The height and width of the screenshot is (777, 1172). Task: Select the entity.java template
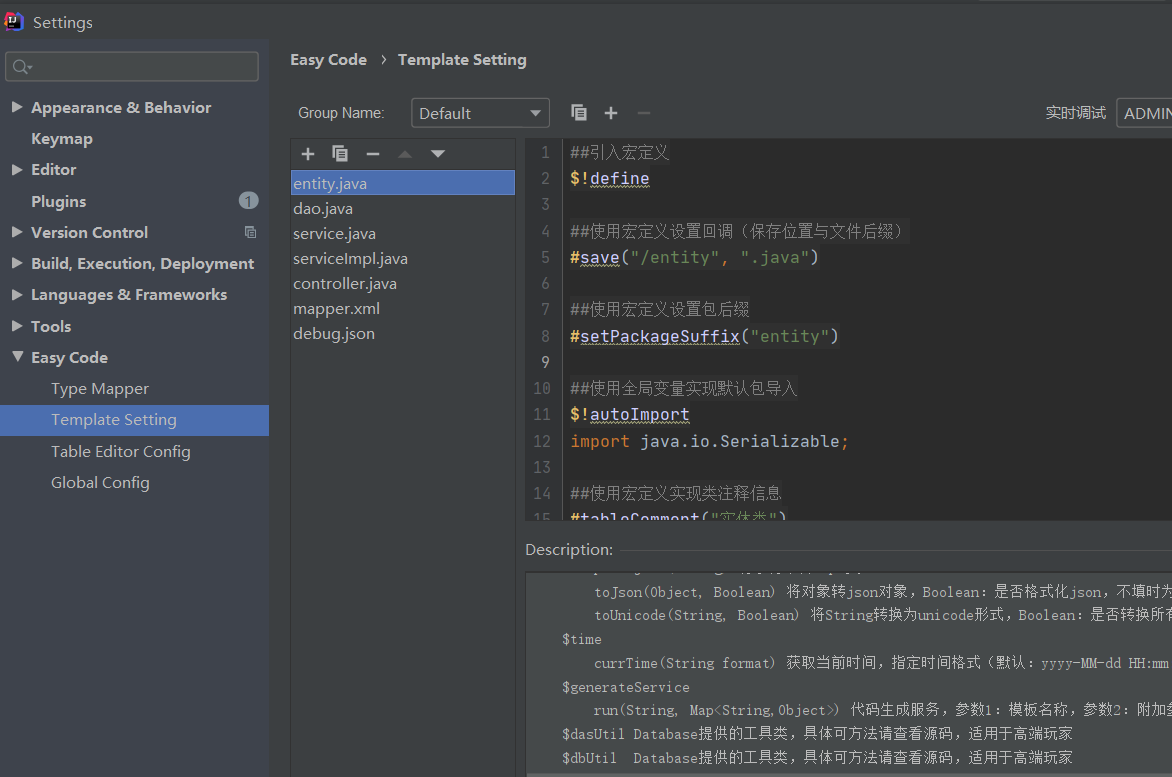tap(403, 183)
